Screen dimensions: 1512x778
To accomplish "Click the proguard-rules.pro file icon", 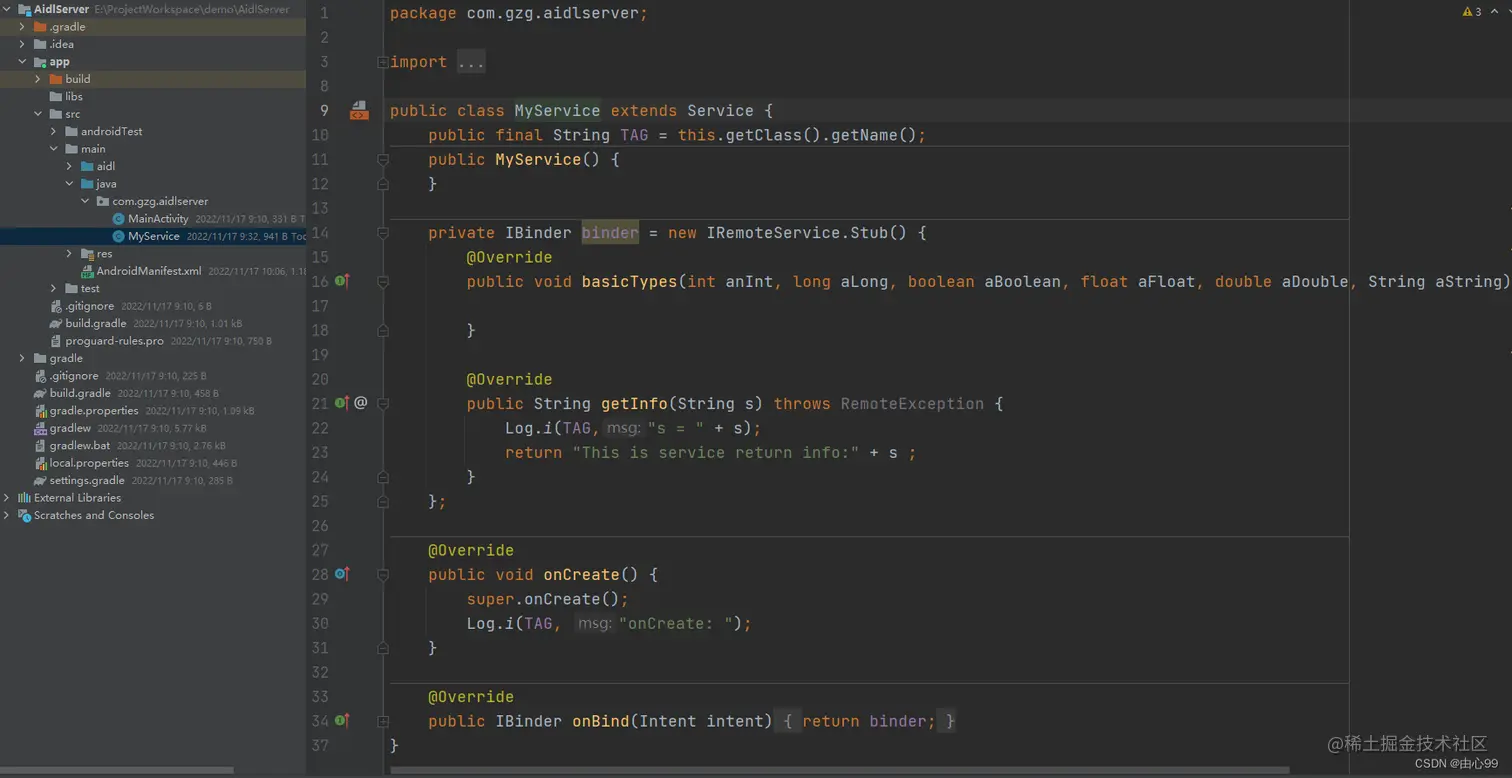I will click(56, 341).
